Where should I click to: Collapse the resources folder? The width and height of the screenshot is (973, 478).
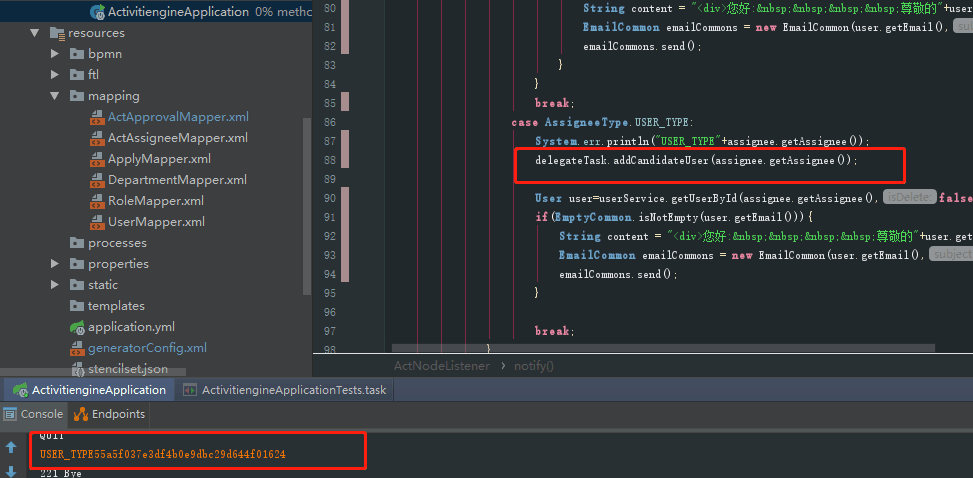(34, 33)
